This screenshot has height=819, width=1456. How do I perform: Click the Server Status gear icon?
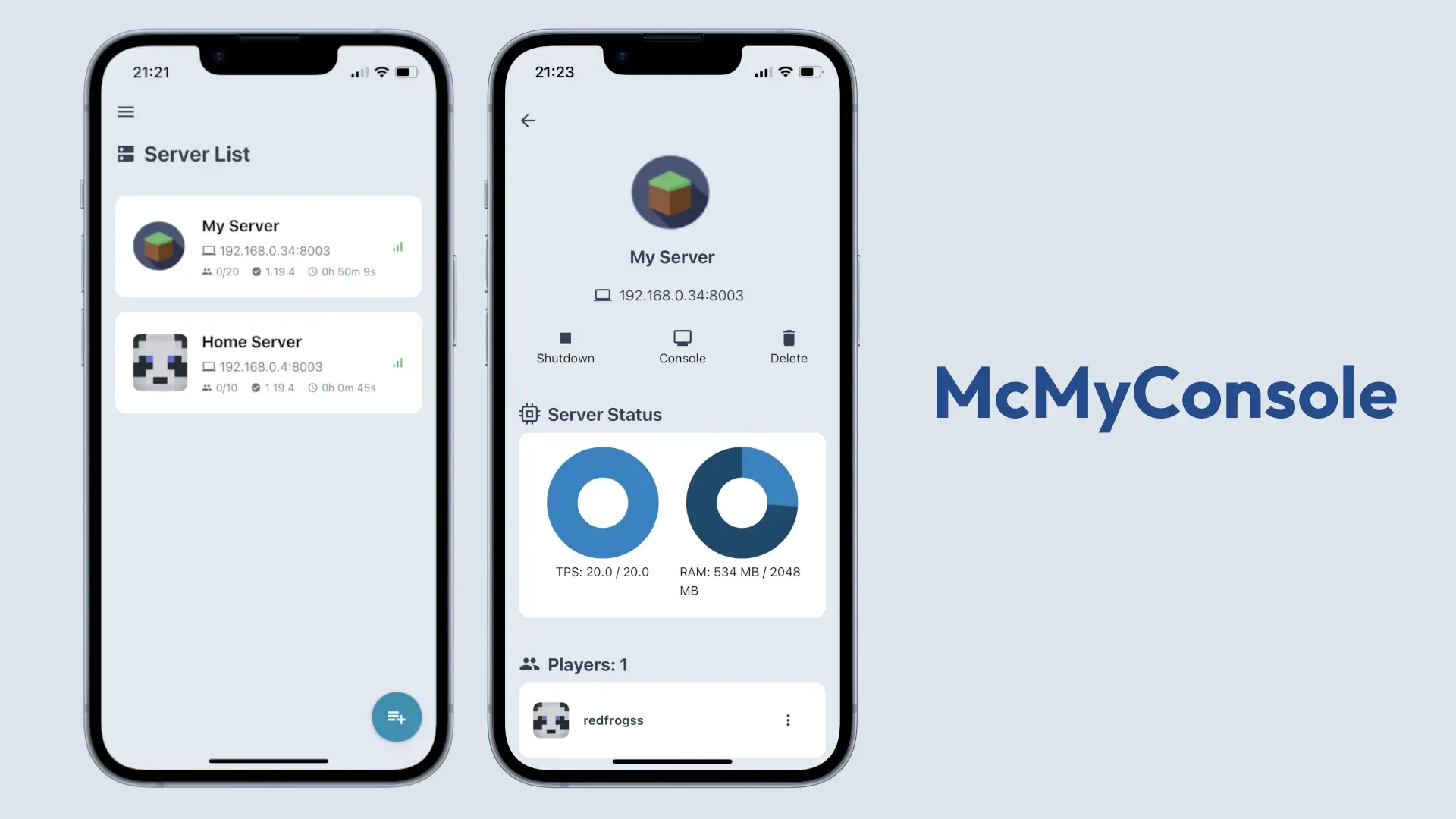[x=527, y=413]
